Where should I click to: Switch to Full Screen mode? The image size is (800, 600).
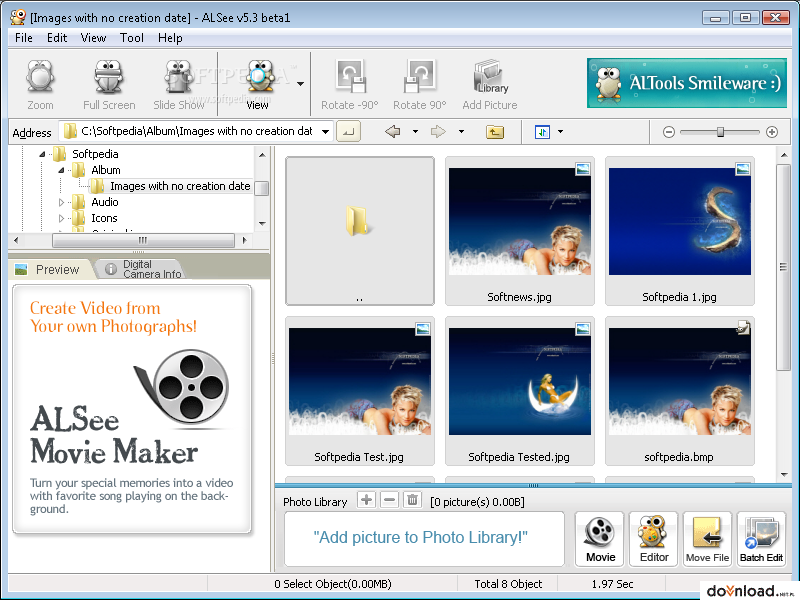point(109,85)
